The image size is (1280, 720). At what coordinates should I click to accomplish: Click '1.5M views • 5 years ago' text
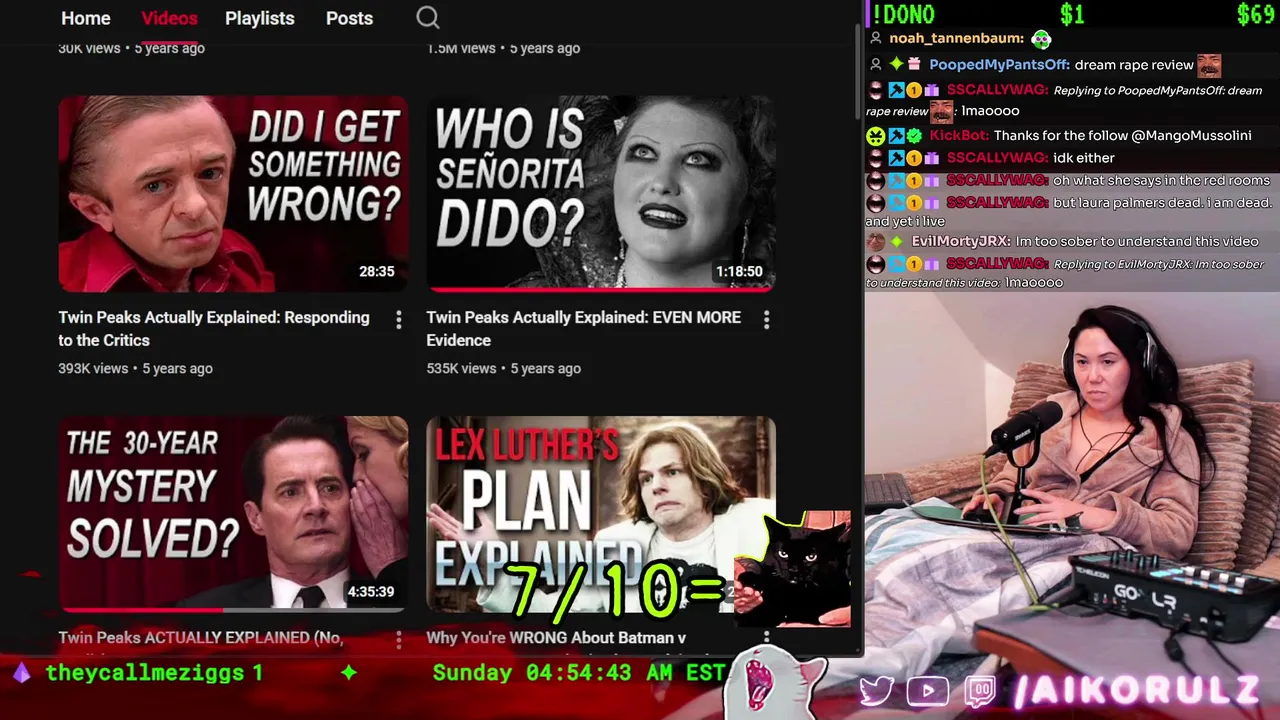pos(503,48)
